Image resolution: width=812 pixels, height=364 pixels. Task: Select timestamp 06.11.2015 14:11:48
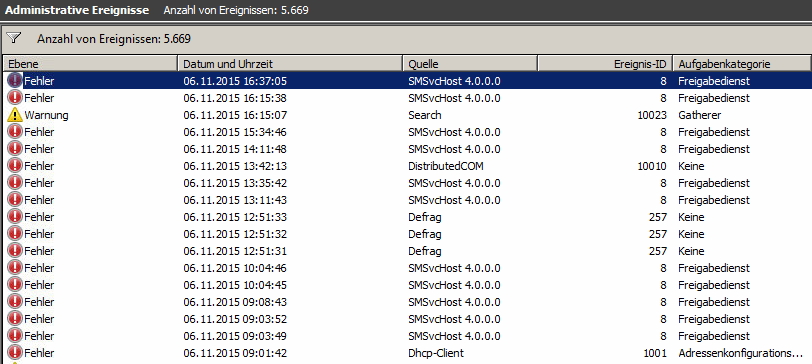click(x=235, y=149)
